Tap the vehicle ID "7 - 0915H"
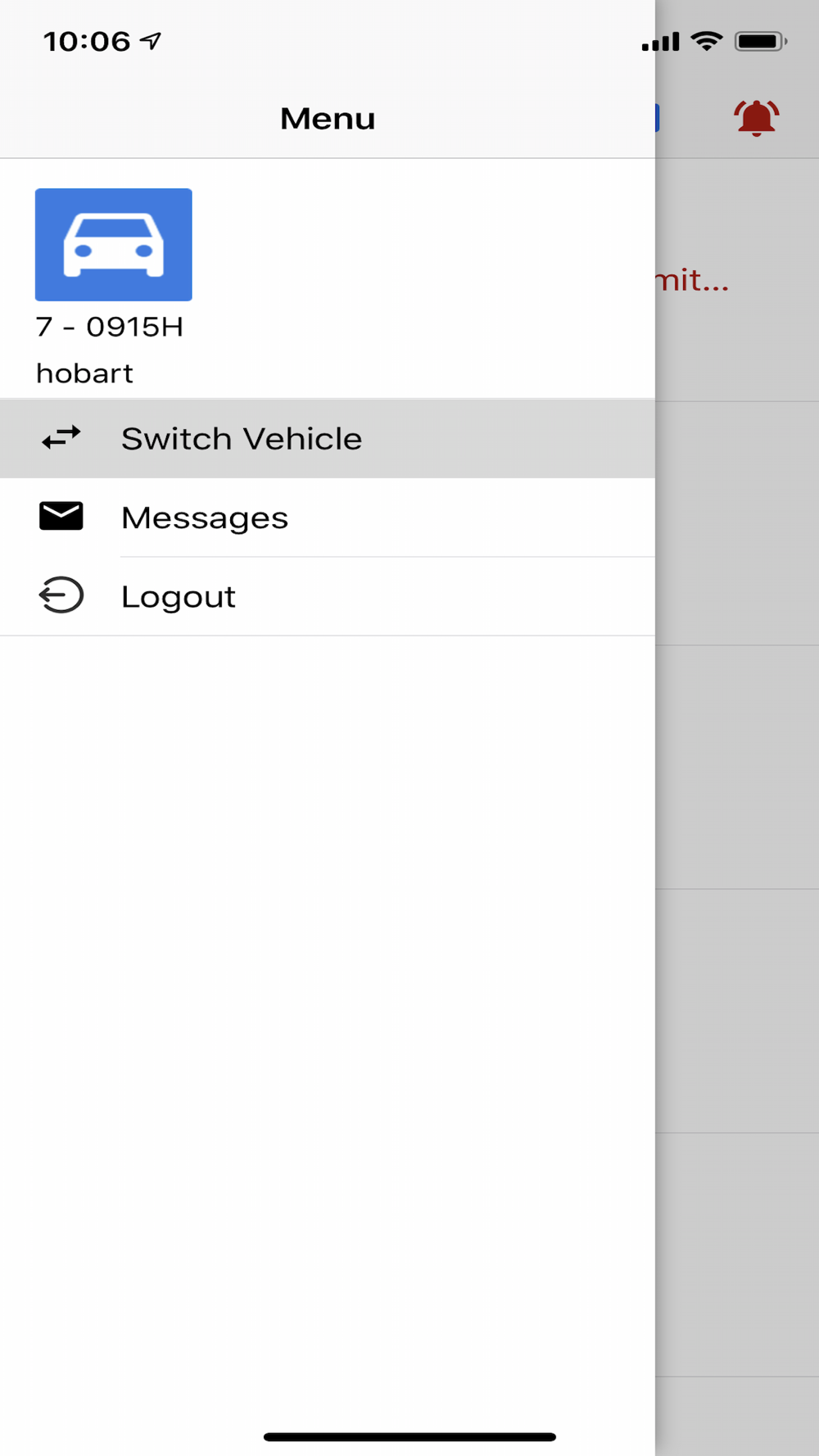This screenshot has width=819, height=1456. coord(110,327)
